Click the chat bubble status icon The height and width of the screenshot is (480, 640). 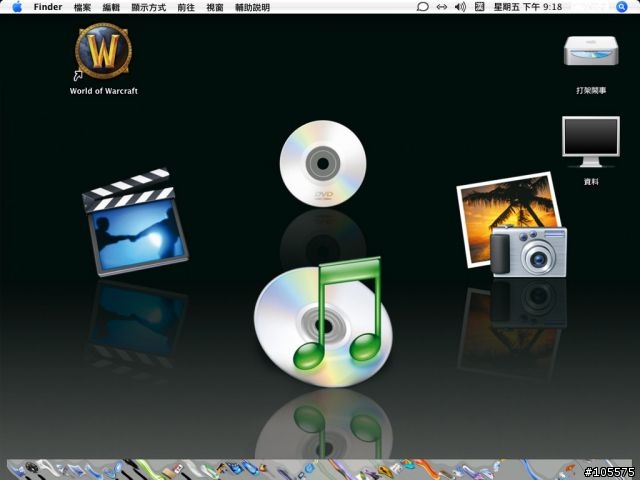point(422,7)
